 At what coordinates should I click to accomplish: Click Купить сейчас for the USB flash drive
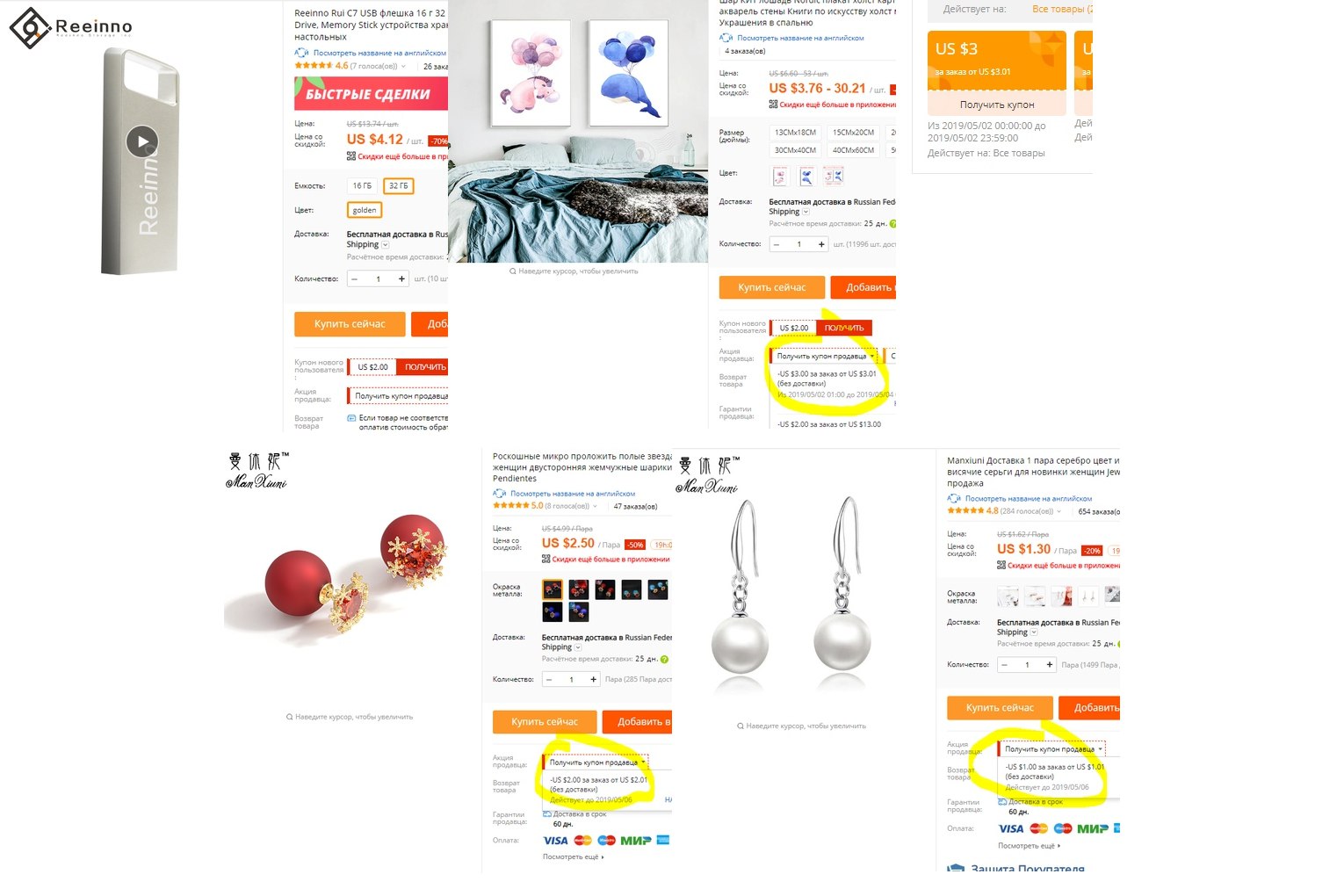click(x=350, y=324)
